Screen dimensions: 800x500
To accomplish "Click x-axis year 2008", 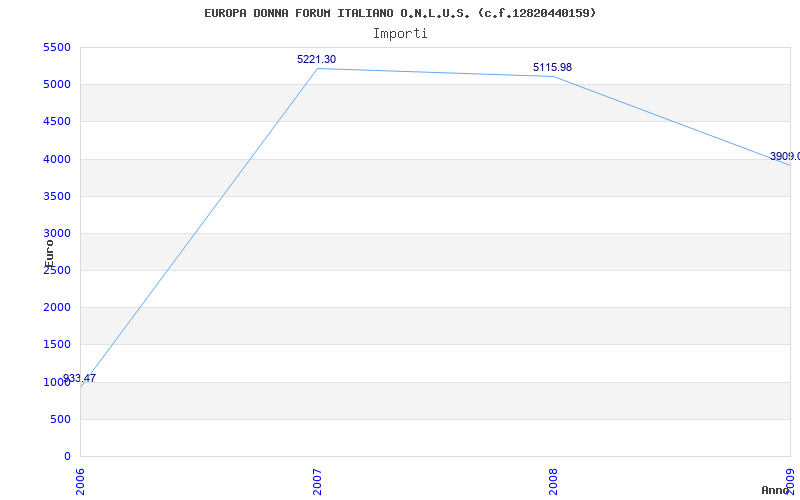I will (x=554, y=482).
